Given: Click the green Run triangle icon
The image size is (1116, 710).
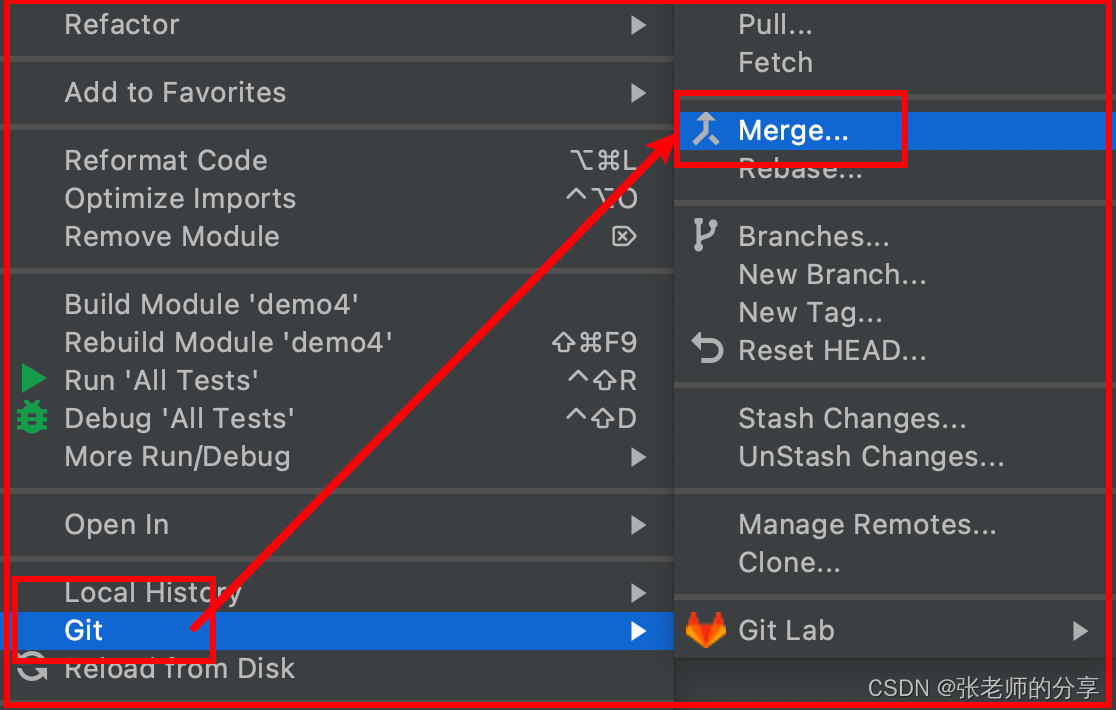Looking at the screenshot, I should [34, 380].
